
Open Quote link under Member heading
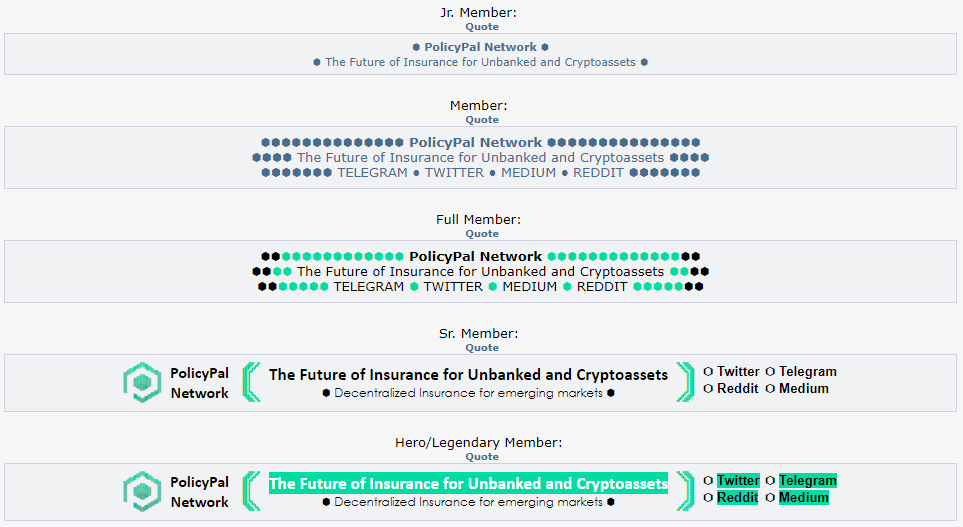pyautogui.click(x=482, y=120)
